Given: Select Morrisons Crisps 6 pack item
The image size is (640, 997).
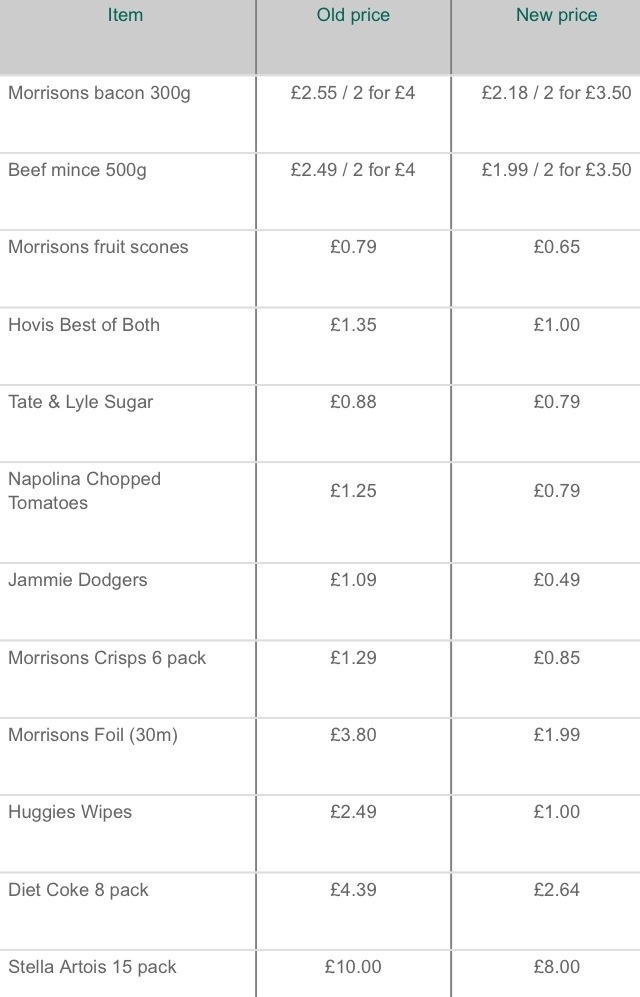Looking at the screenshot, I should (107, 658).
